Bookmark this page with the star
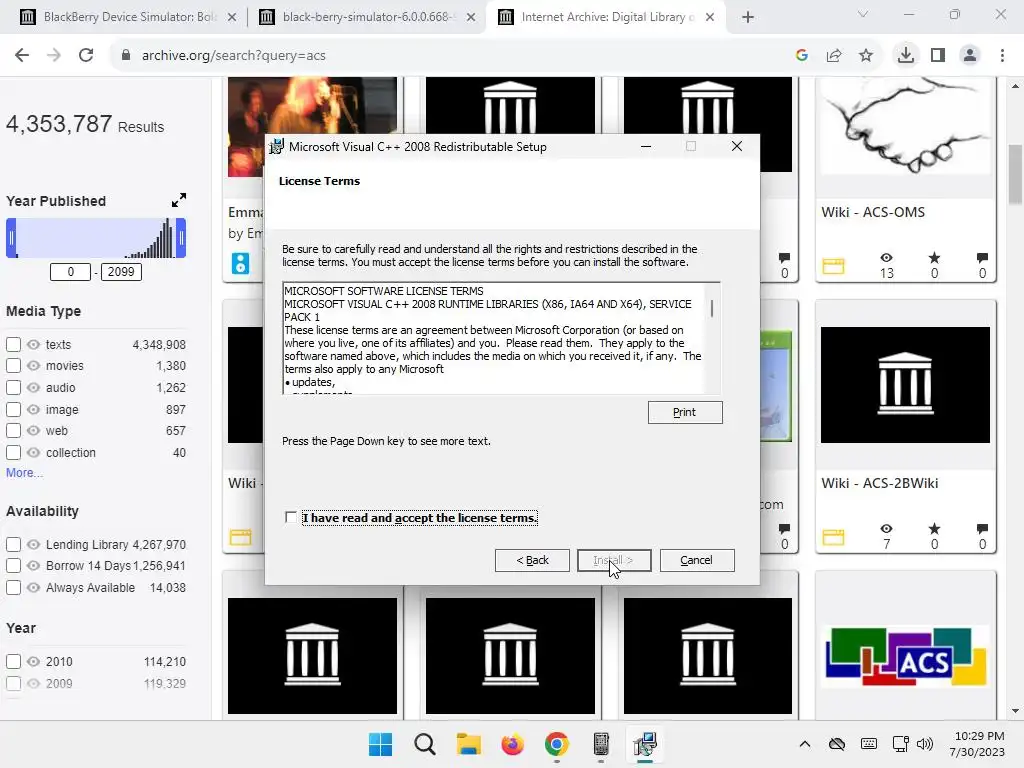 [866, 56]
